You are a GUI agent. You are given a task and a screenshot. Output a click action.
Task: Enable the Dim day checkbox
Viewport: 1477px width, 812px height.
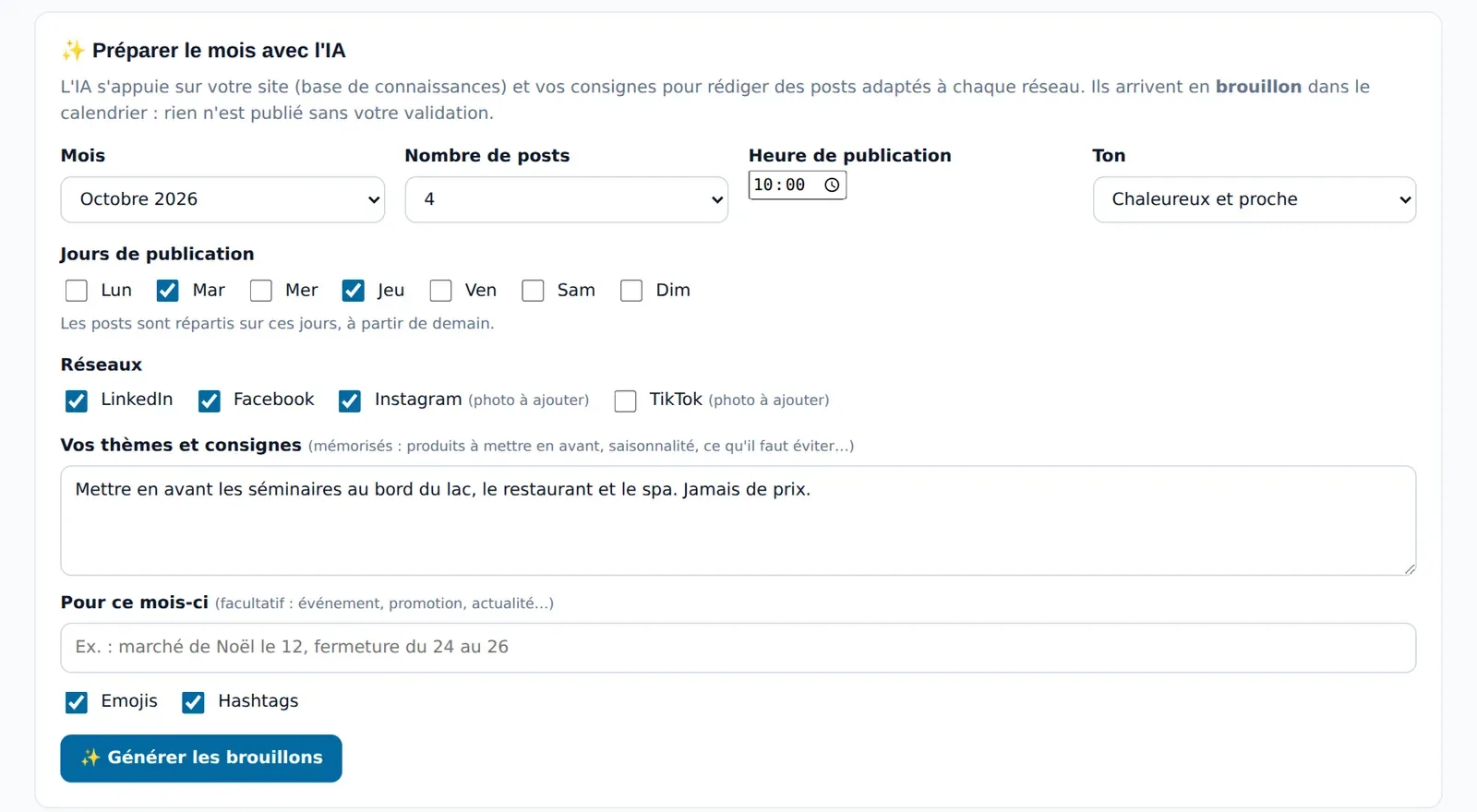pos(631,291)
